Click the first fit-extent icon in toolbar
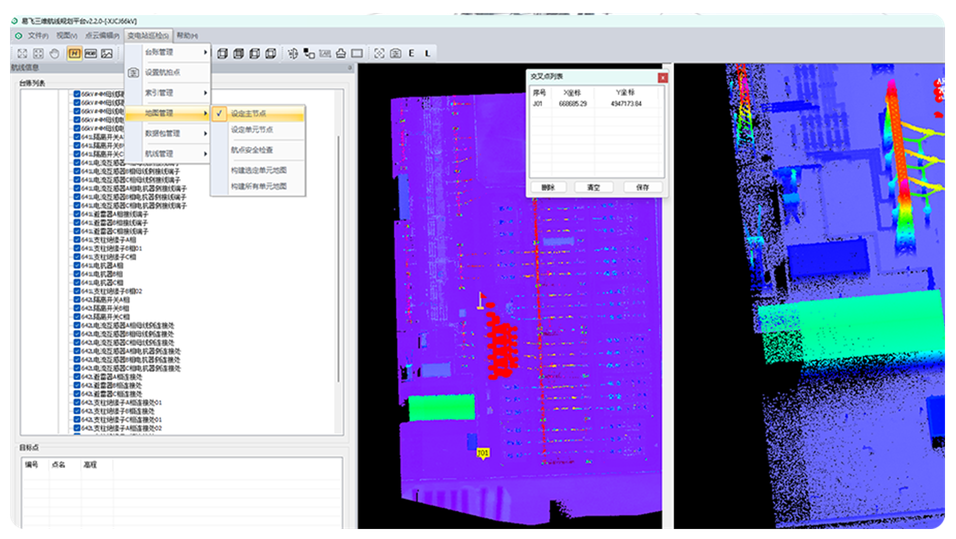The height and width of the screenshot is (539, 956). click(x=21, y=53)
